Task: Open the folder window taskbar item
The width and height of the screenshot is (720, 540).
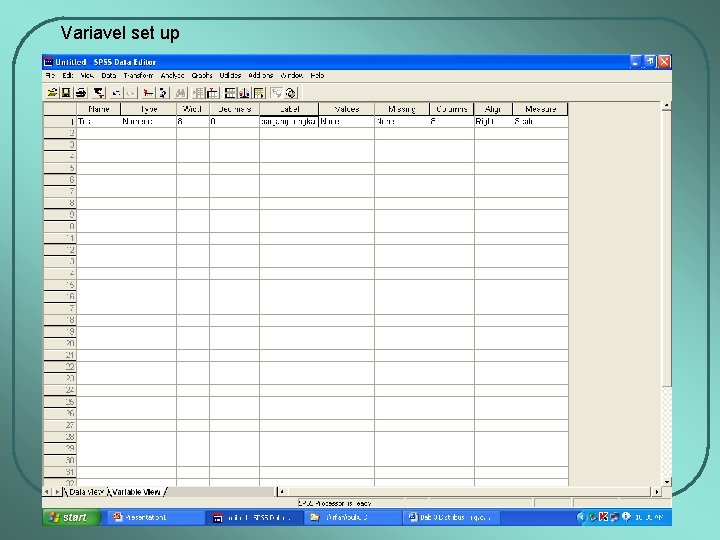Action: (353, 518)
